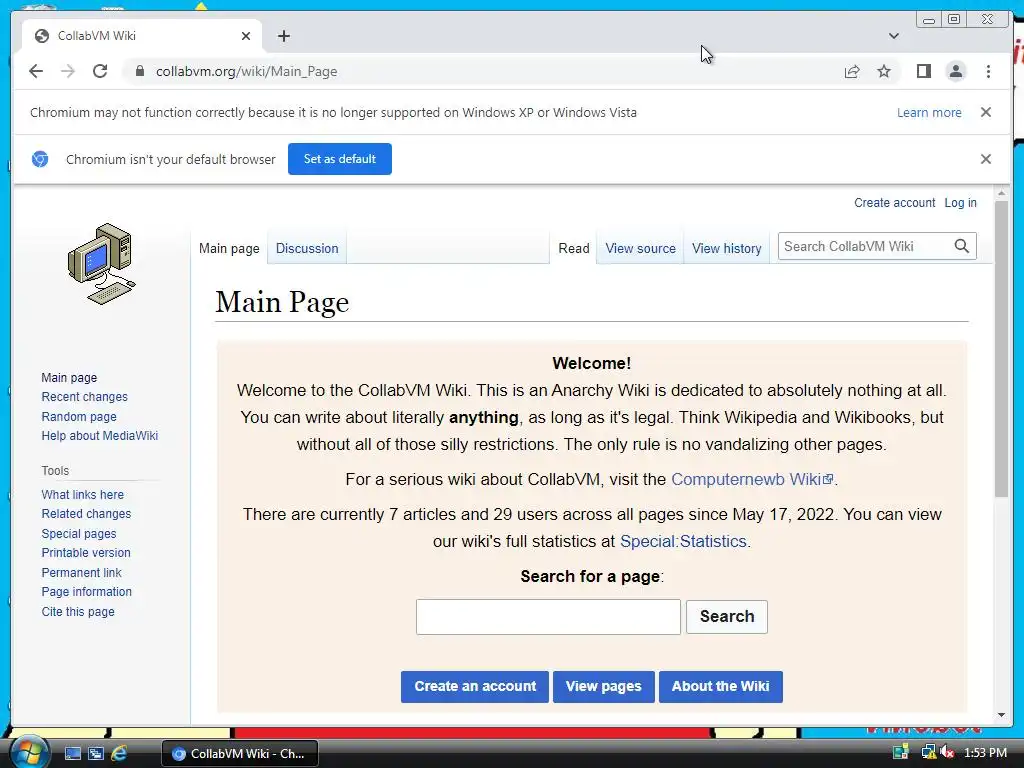Click the network tray icon

coord(927,752)
